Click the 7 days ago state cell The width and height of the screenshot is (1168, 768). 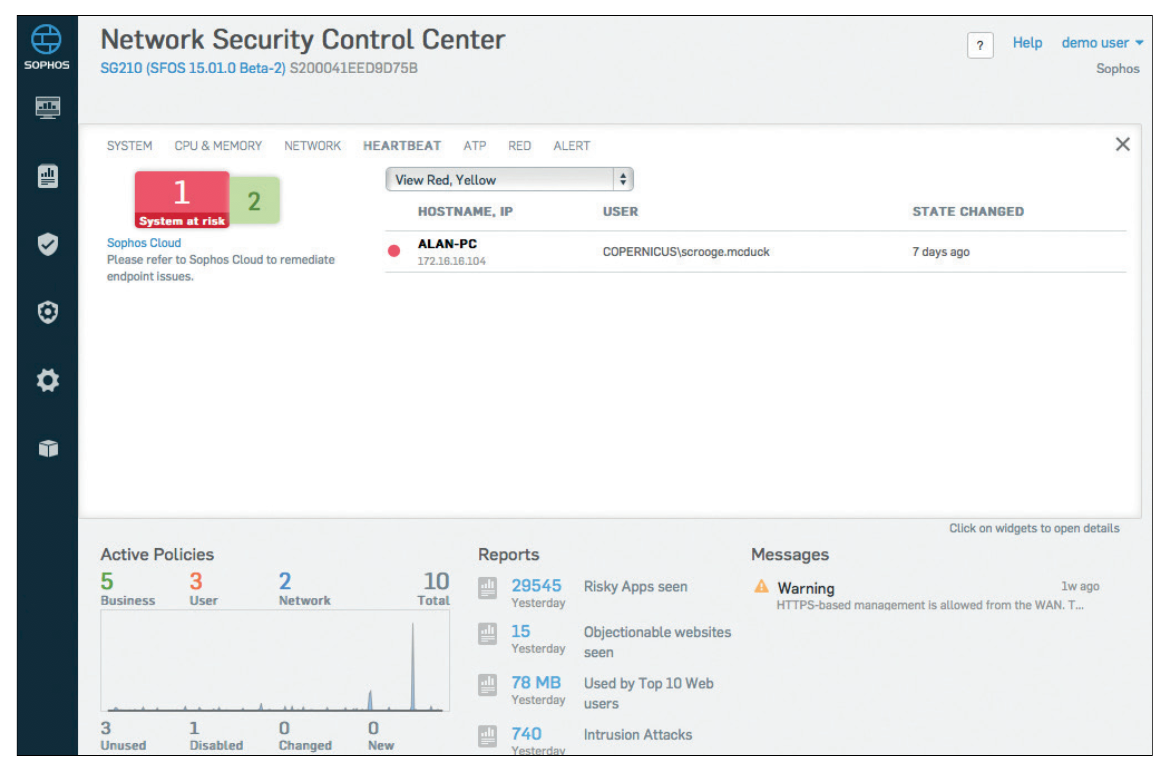tap(941, 252)
